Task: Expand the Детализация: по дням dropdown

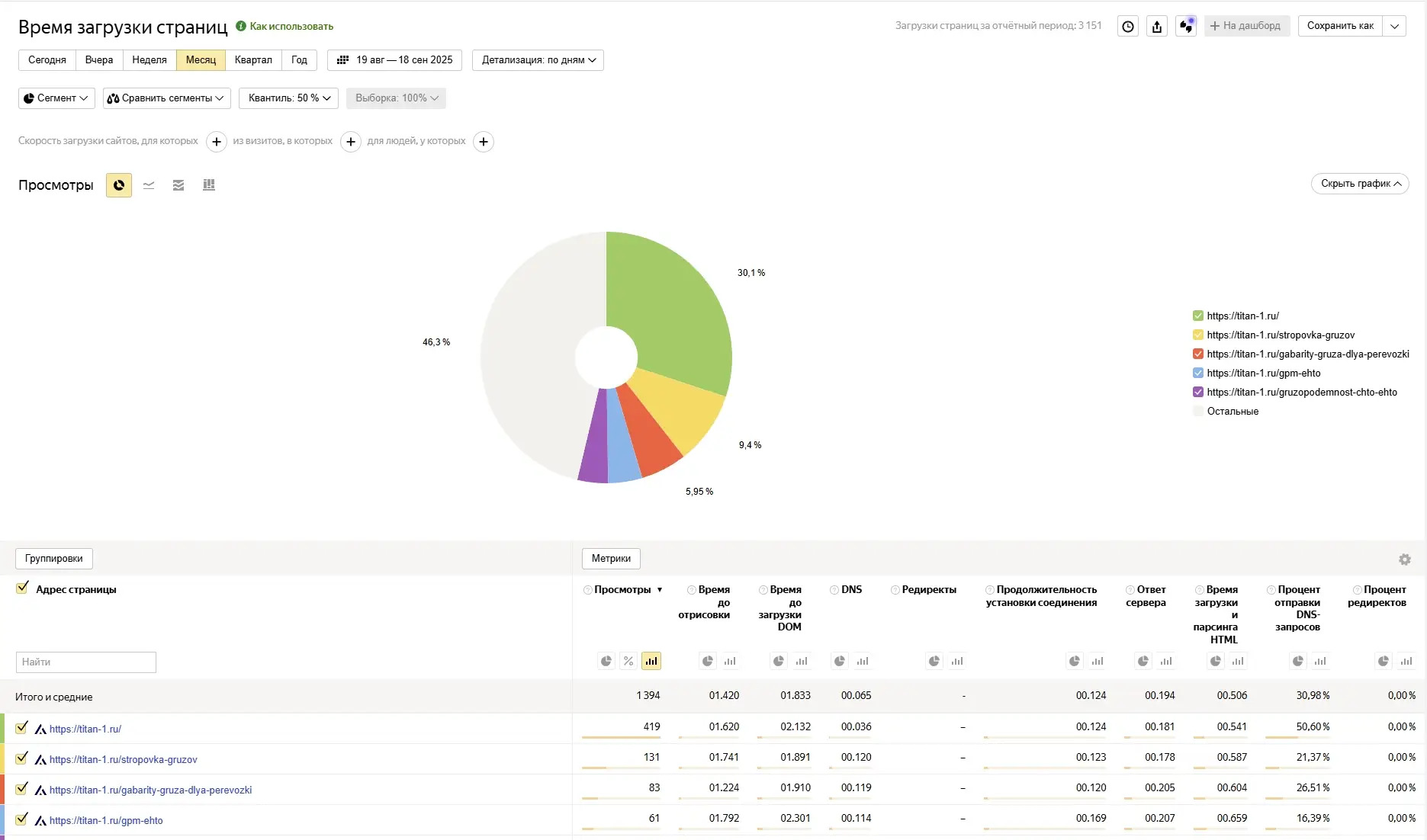Action: [x=538, y=60]
